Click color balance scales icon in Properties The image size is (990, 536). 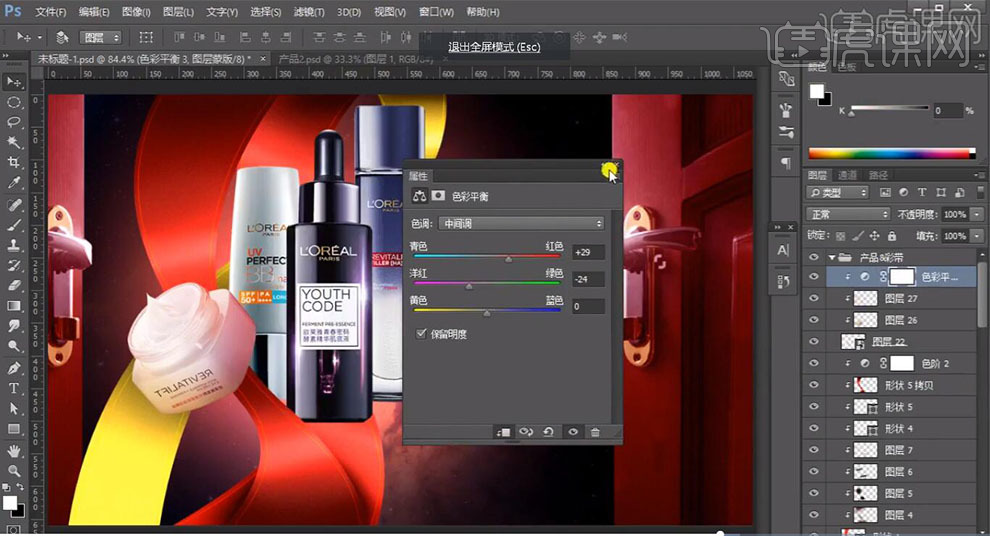(419, 196)
